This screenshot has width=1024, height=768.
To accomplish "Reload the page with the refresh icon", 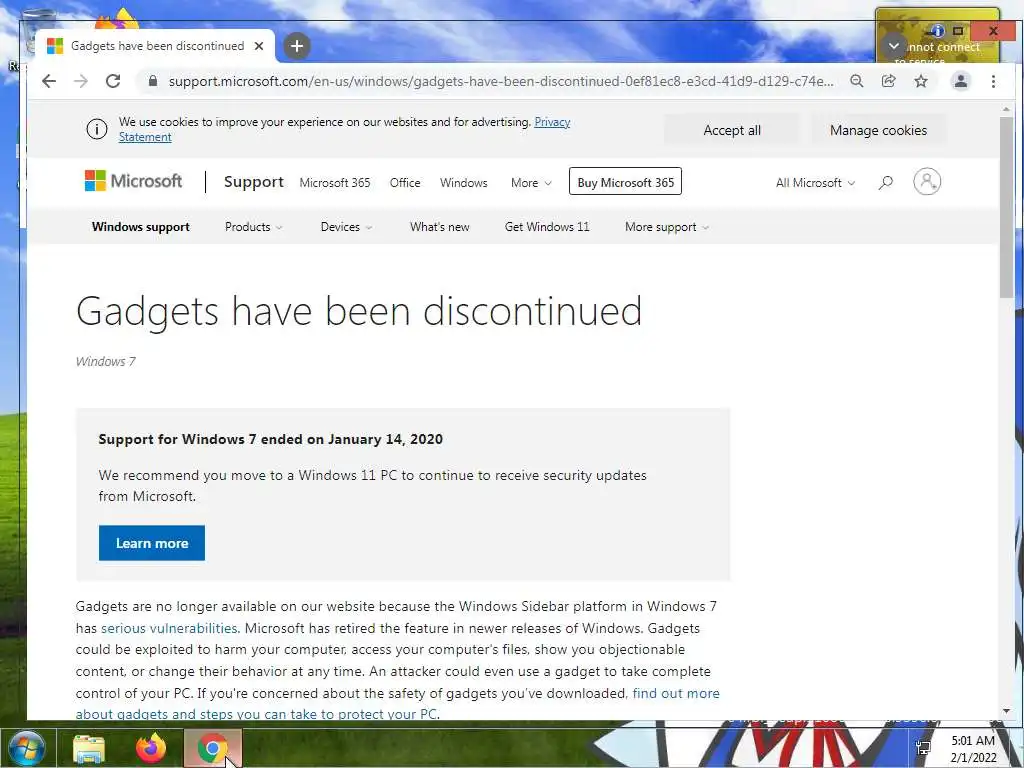I will (x=113, y=81).
